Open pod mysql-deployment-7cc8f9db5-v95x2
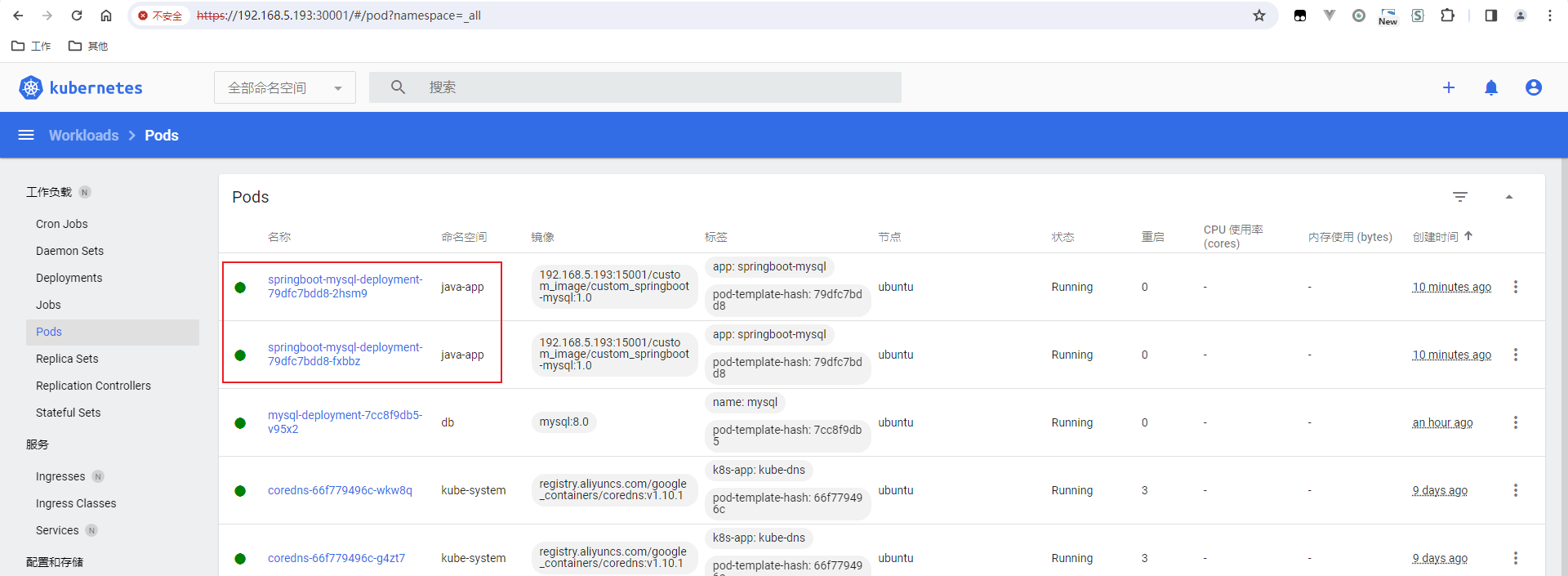The image size is (1568, 576). [345, 422]
